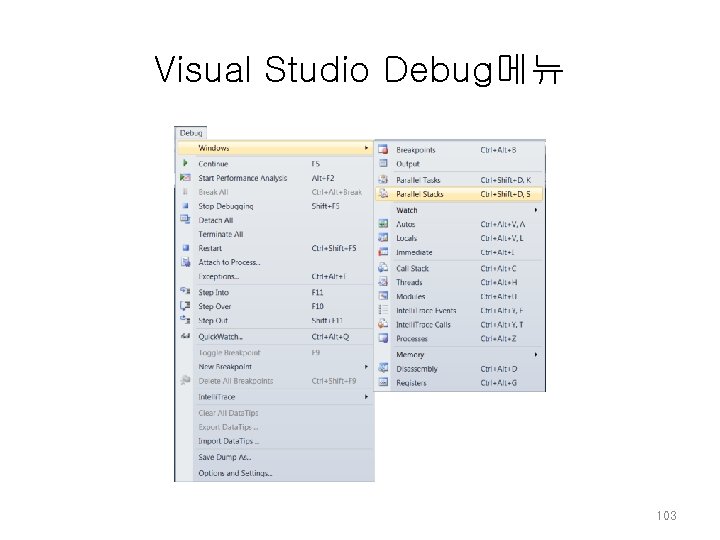Select the Windows menu entry
720x540 pixels.
click(275, 148)
